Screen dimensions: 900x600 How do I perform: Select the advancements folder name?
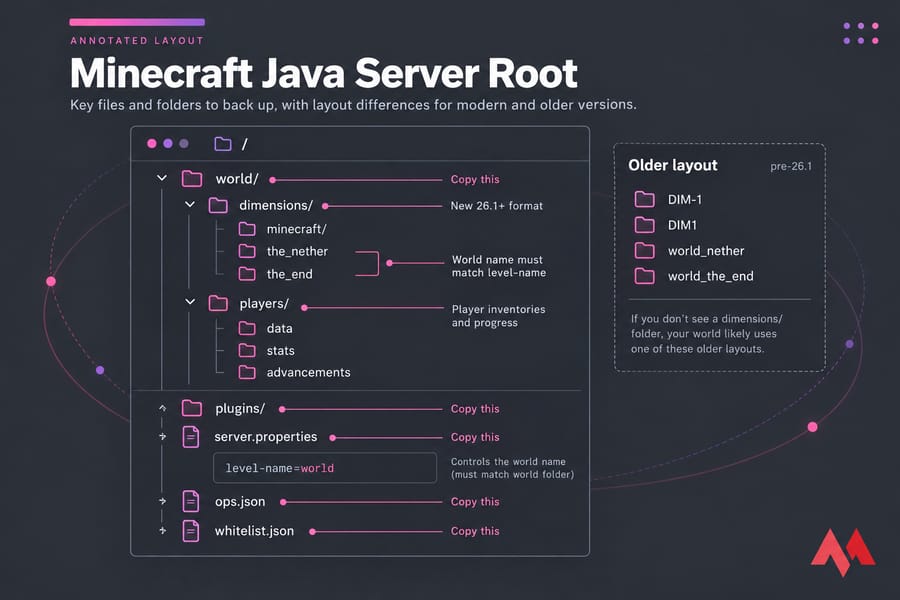[308, 372]
